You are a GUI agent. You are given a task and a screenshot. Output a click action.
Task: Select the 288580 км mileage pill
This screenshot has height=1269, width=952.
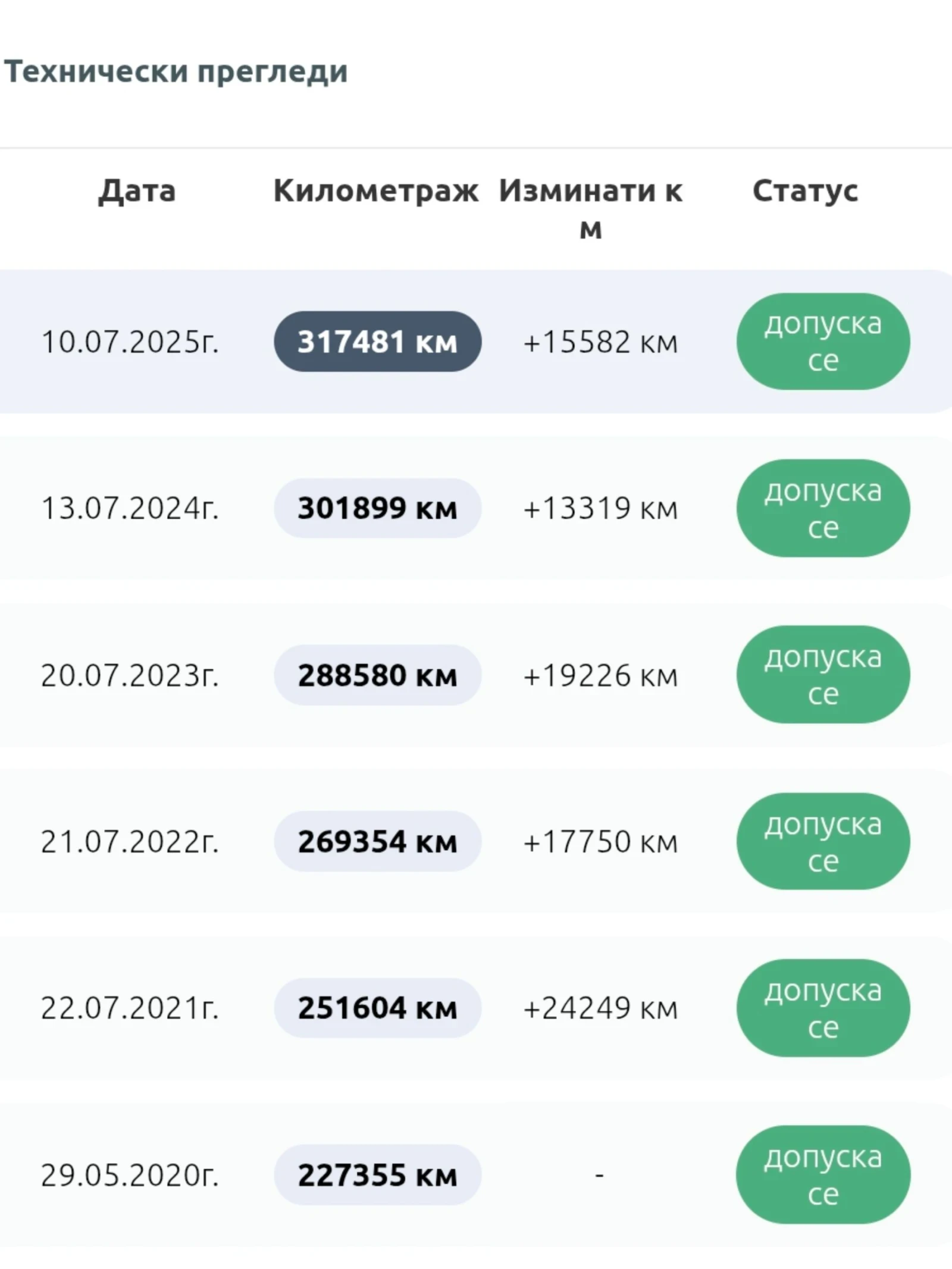377,675
